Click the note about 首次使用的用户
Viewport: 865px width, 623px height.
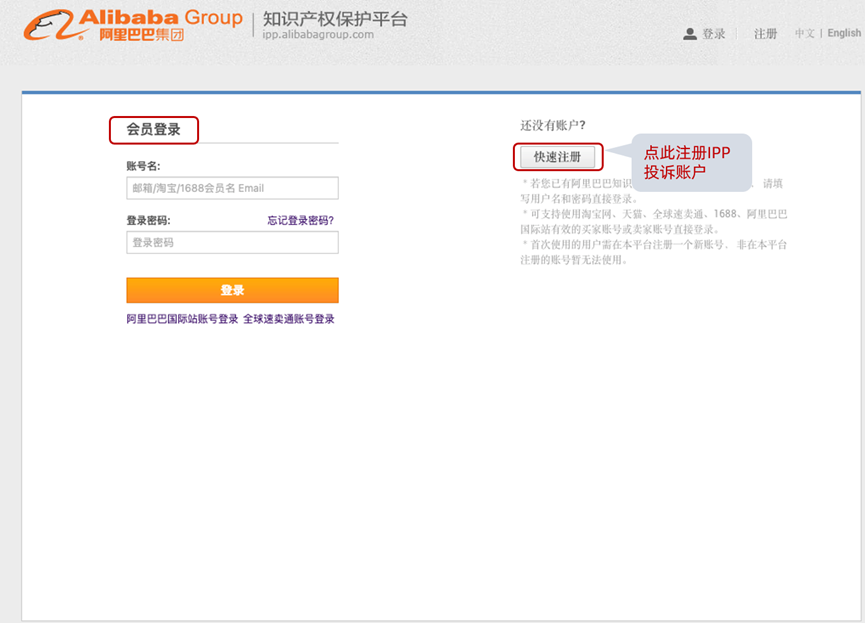point(654,252)
